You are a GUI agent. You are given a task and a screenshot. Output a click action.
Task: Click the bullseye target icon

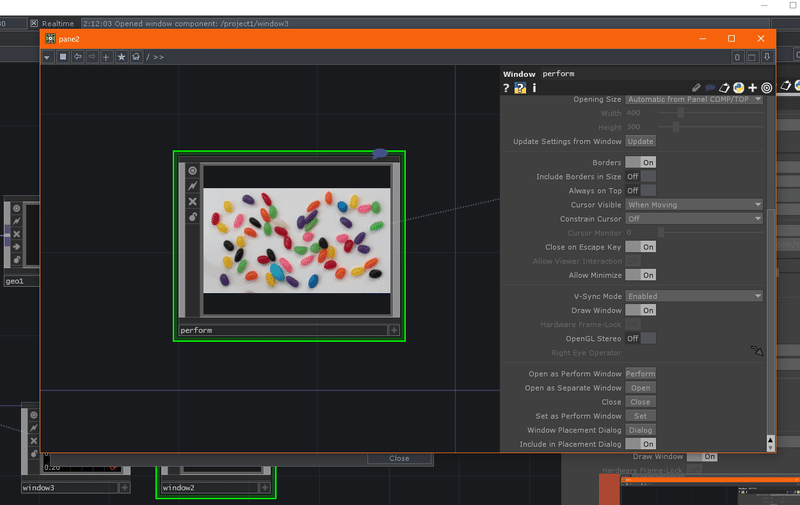tap(766, 88)
